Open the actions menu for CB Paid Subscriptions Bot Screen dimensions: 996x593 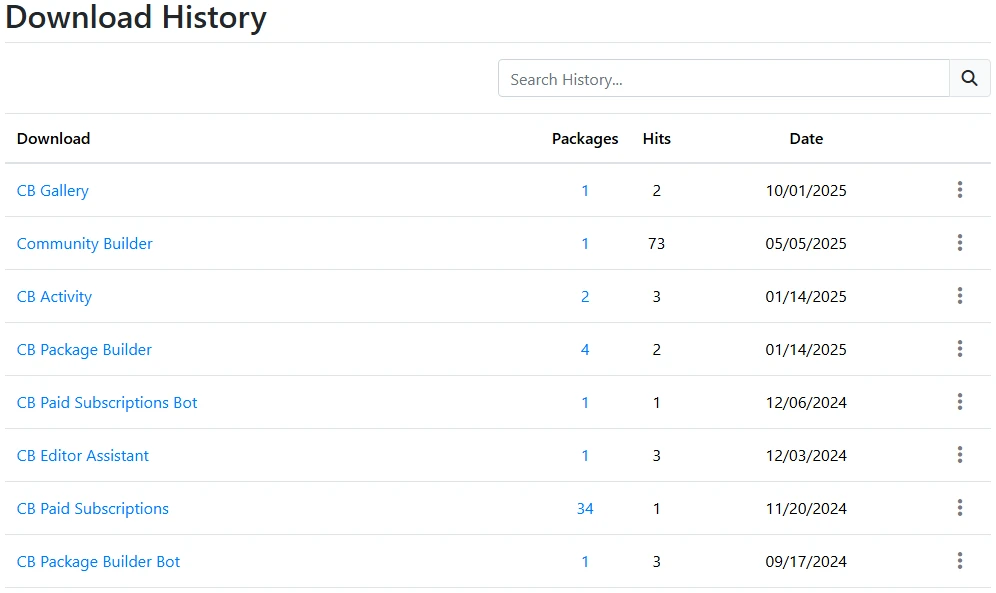pyautogui.click(x=959, y=402)
